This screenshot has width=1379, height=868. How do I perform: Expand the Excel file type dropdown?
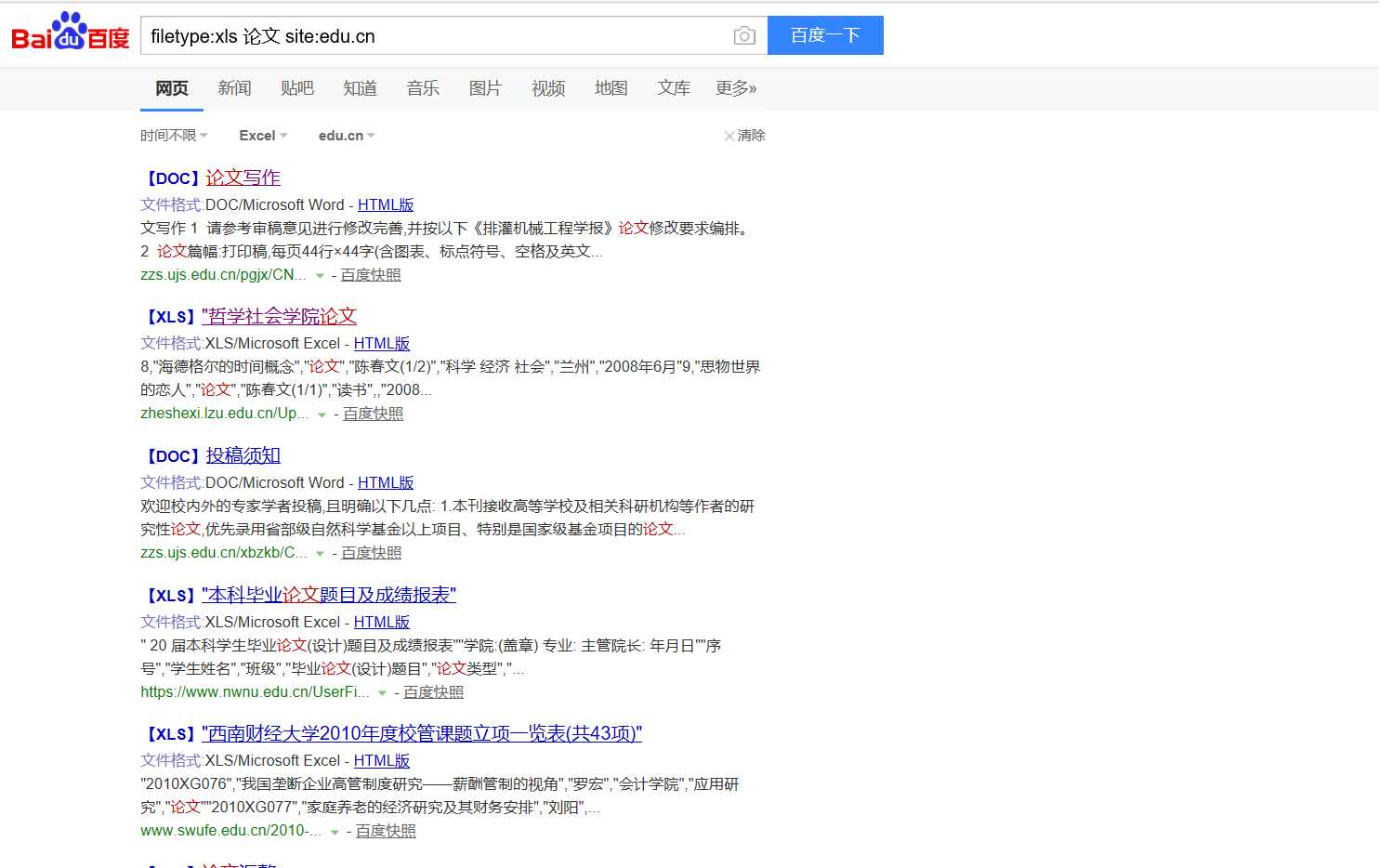click(264, 136)
